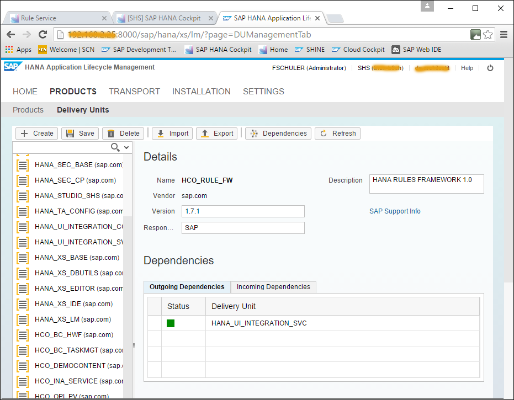Open the Help link

click(x=467, y=68)
